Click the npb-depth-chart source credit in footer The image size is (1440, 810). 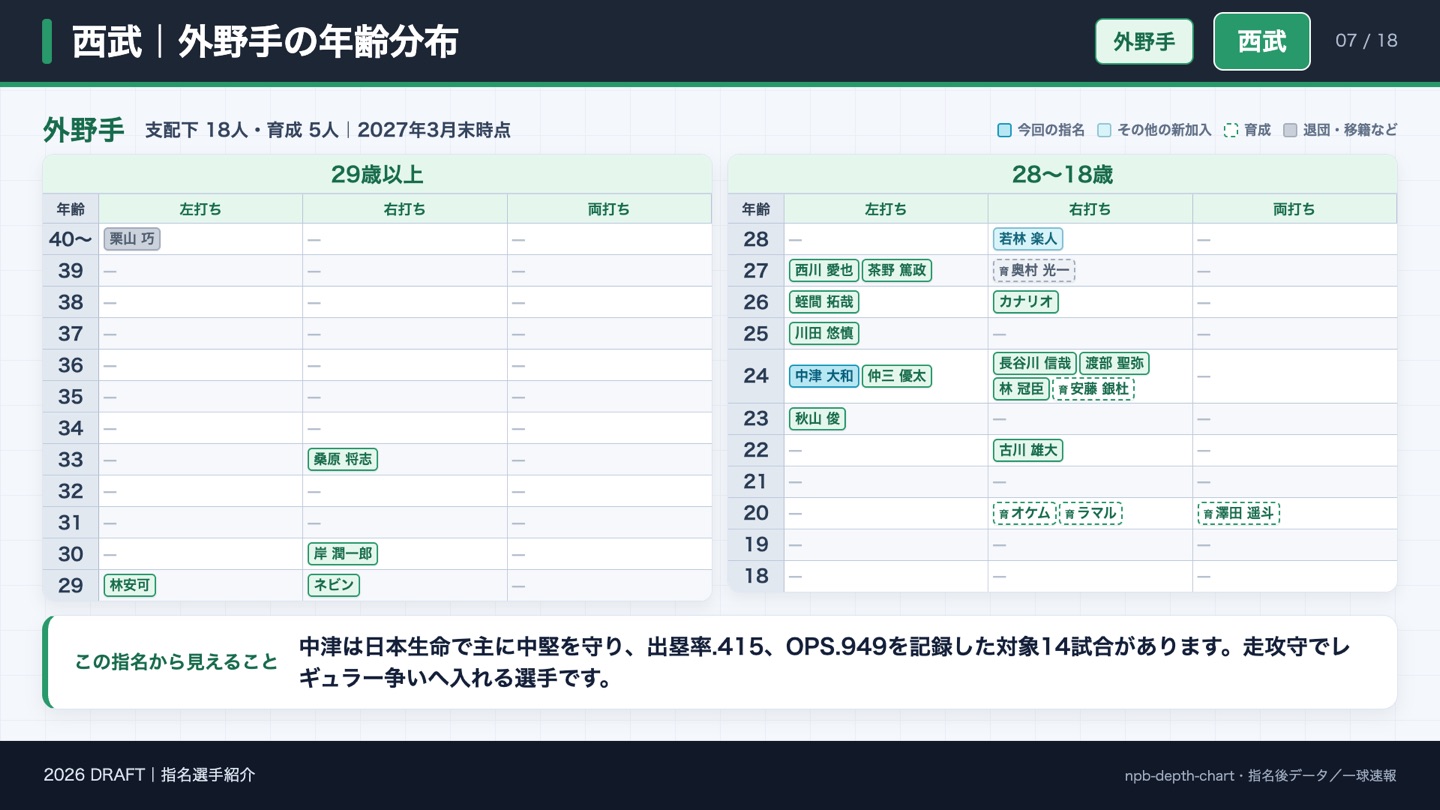tap(1260, 775)
